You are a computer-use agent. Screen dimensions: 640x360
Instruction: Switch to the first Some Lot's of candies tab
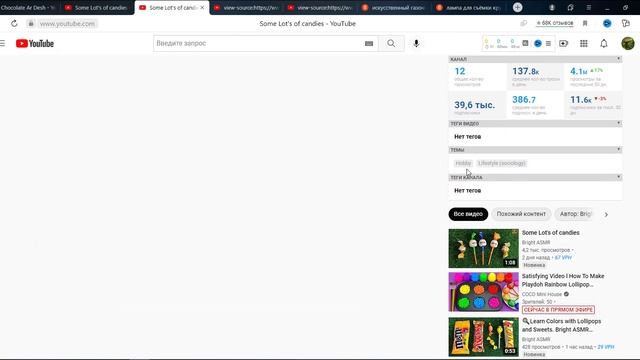coord(96,7)
